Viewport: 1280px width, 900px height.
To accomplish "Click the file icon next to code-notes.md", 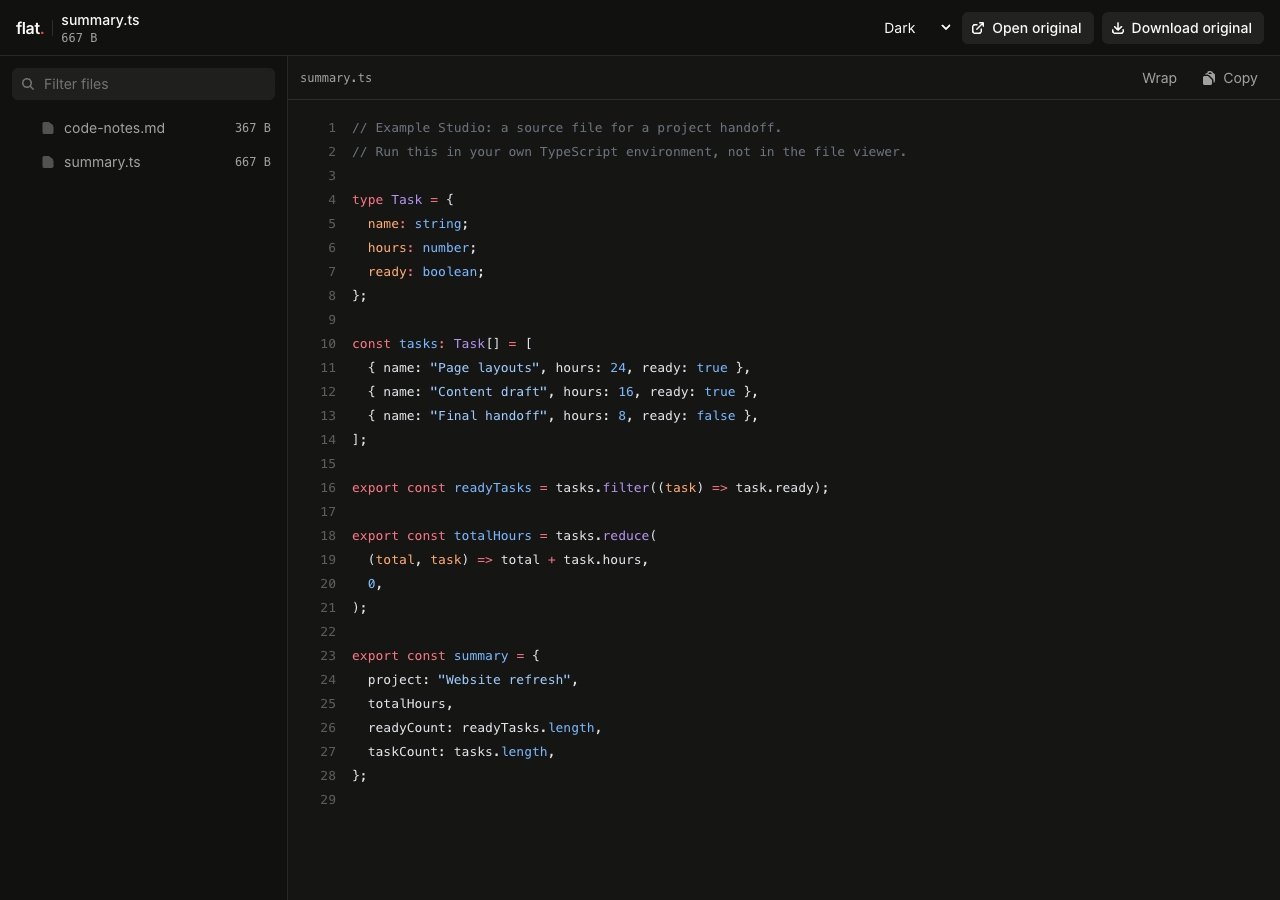I will click(48, 128).
